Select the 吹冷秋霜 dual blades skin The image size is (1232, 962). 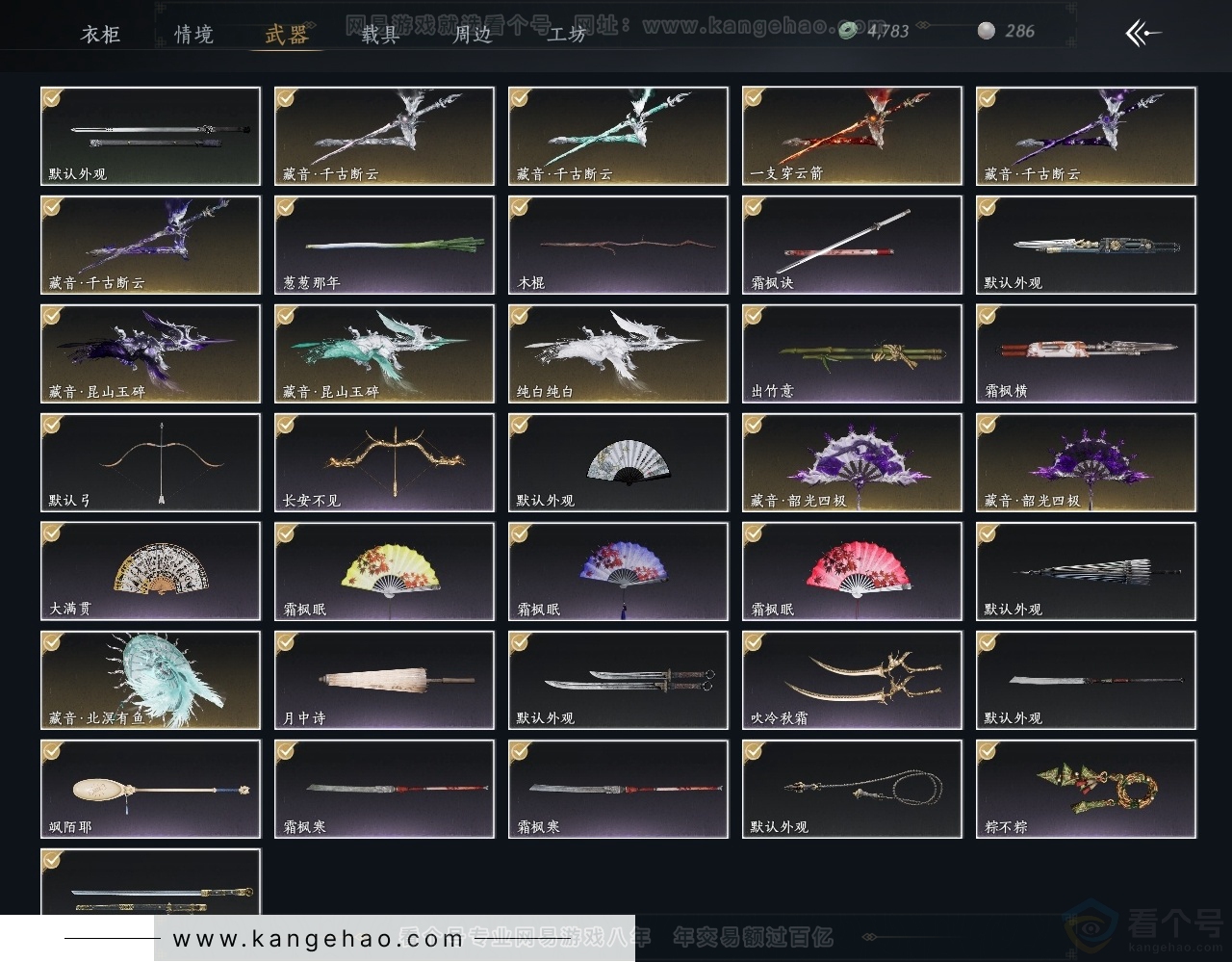852,680
